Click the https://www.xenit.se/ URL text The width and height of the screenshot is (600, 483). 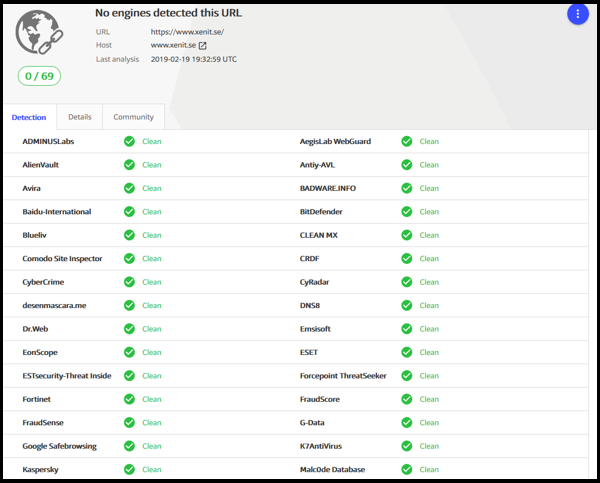click(x=186, y=32)
